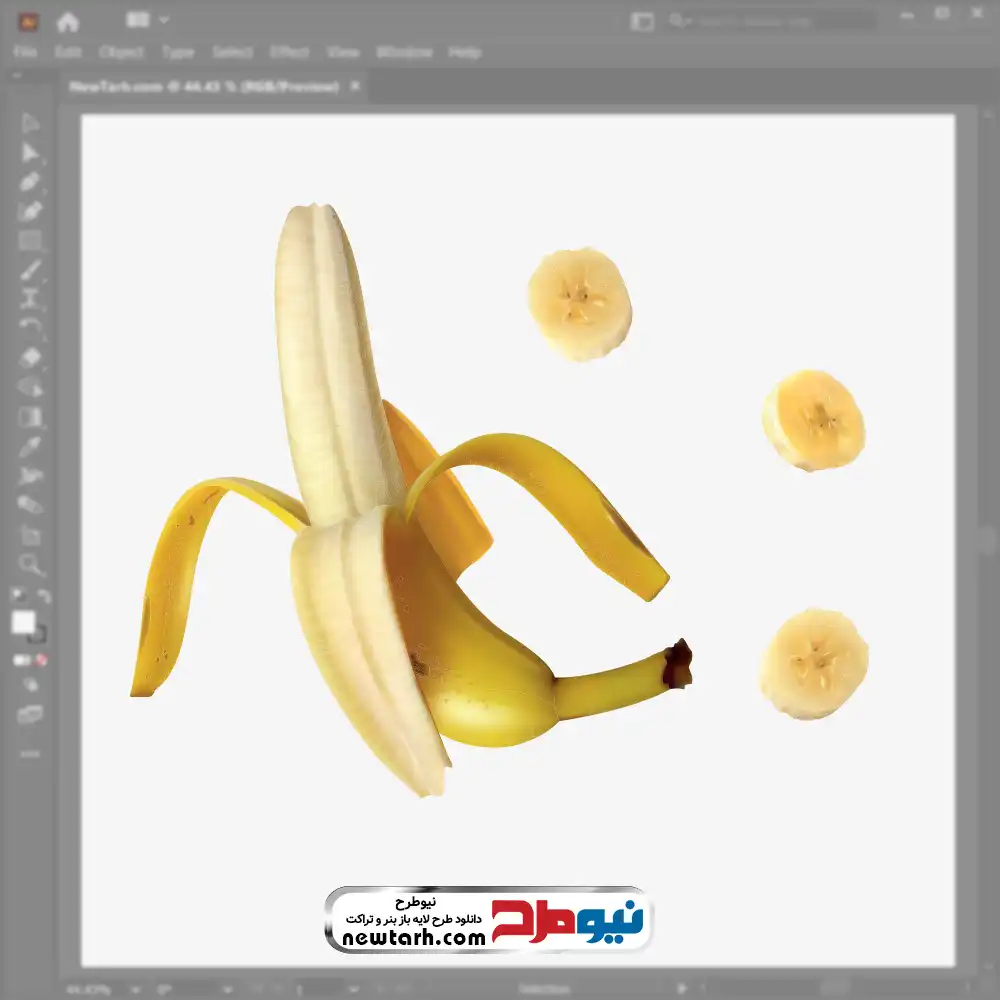
Task: Open the Effect menu
Action: (289, 52)
